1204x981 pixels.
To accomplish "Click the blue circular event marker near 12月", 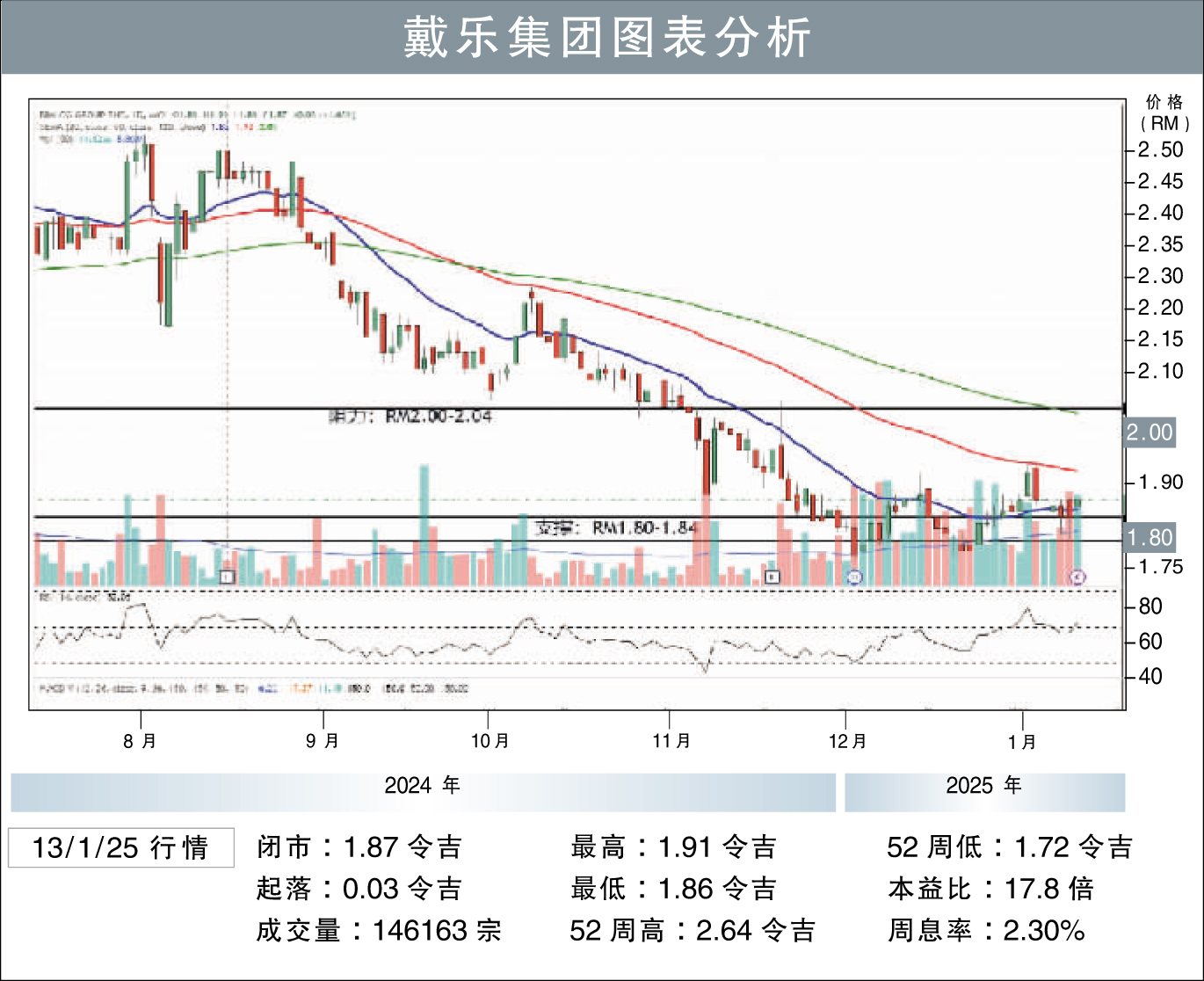I will (854, 578).
